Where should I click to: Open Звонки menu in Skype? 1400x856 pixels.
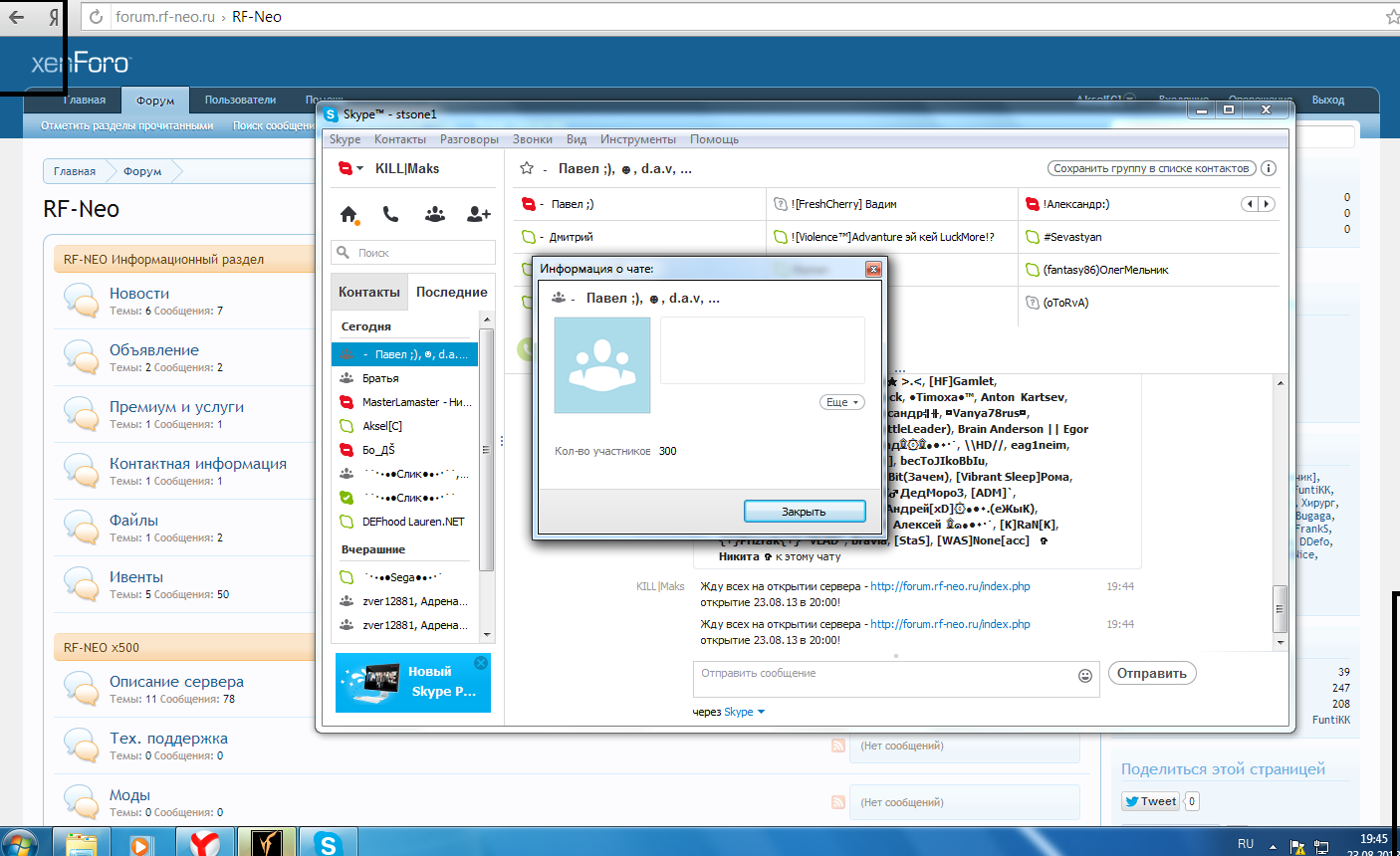click(533, 139)
